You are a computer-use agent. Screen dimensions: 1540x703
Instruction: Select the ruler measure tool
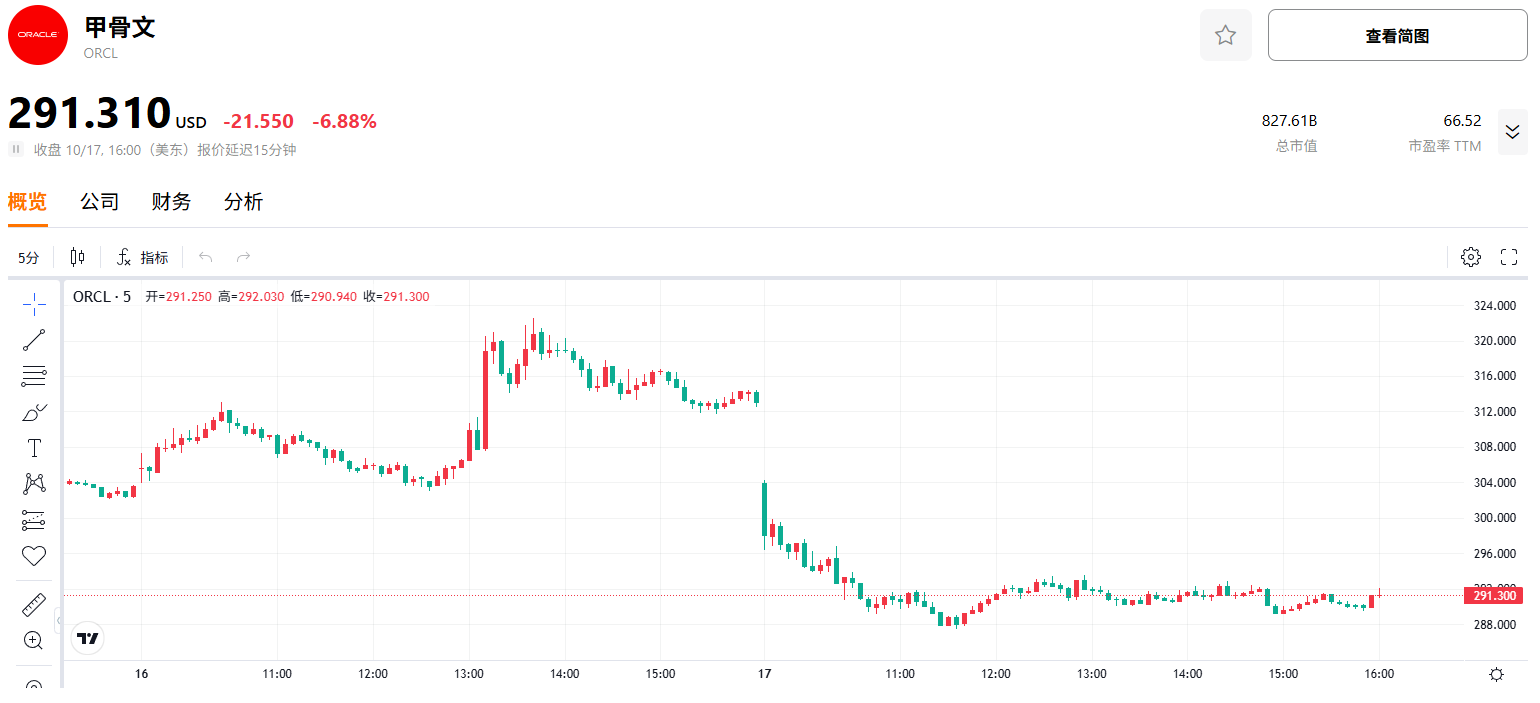tap(34, 605)
